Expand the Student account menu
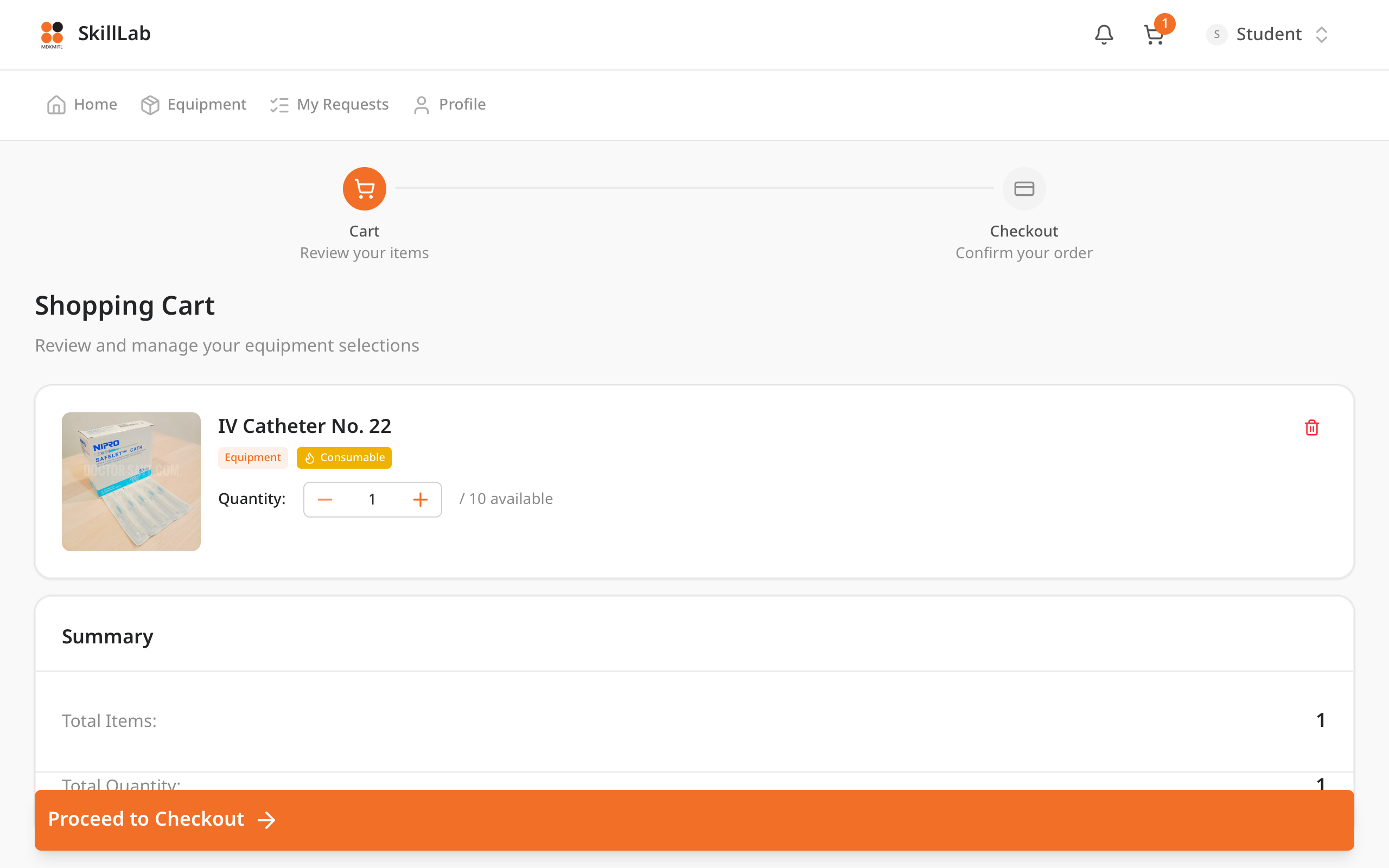1389x868 pixels. pos(1268,34)
